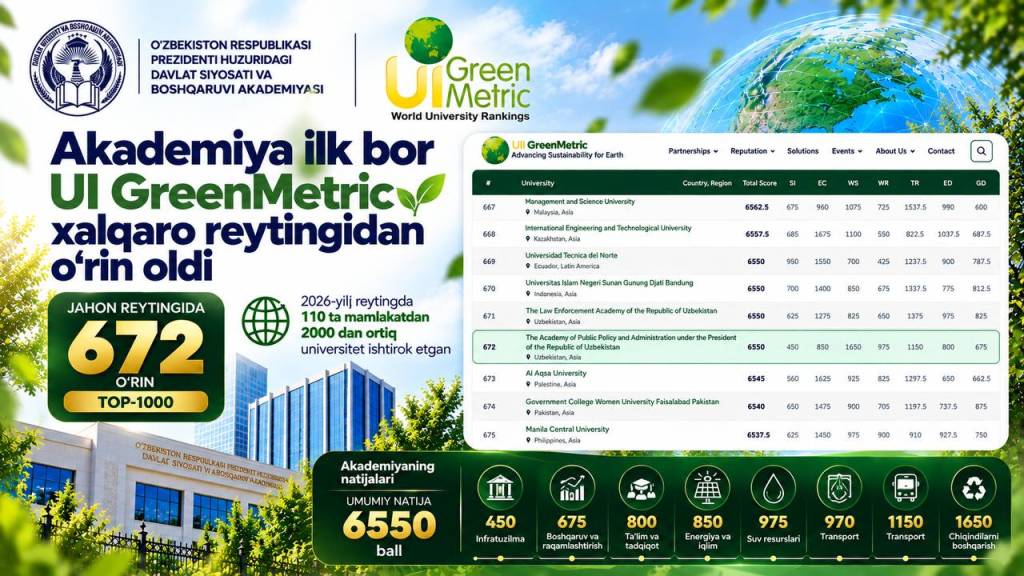Click the gold TOP-1000 badge
The image size is (1024, 576).
pyautogui.click(x=136, y=402)
